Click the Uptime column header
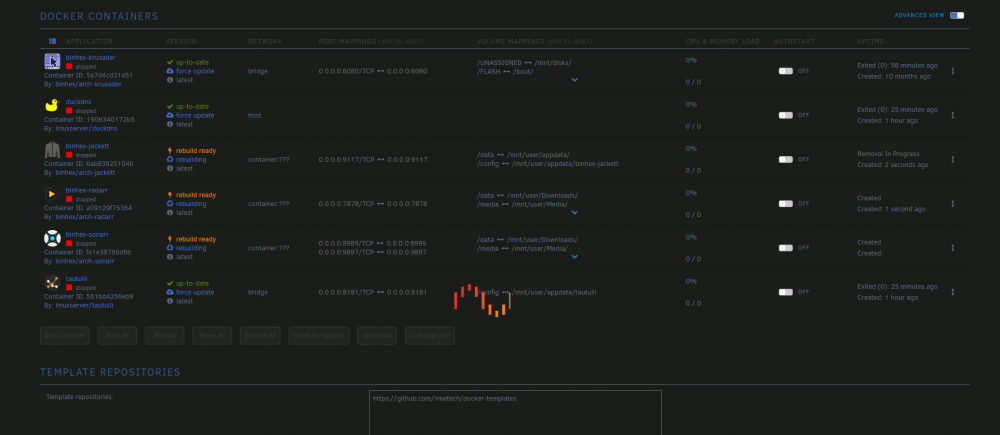This screenshot has height=435, width=1000. 871,41
